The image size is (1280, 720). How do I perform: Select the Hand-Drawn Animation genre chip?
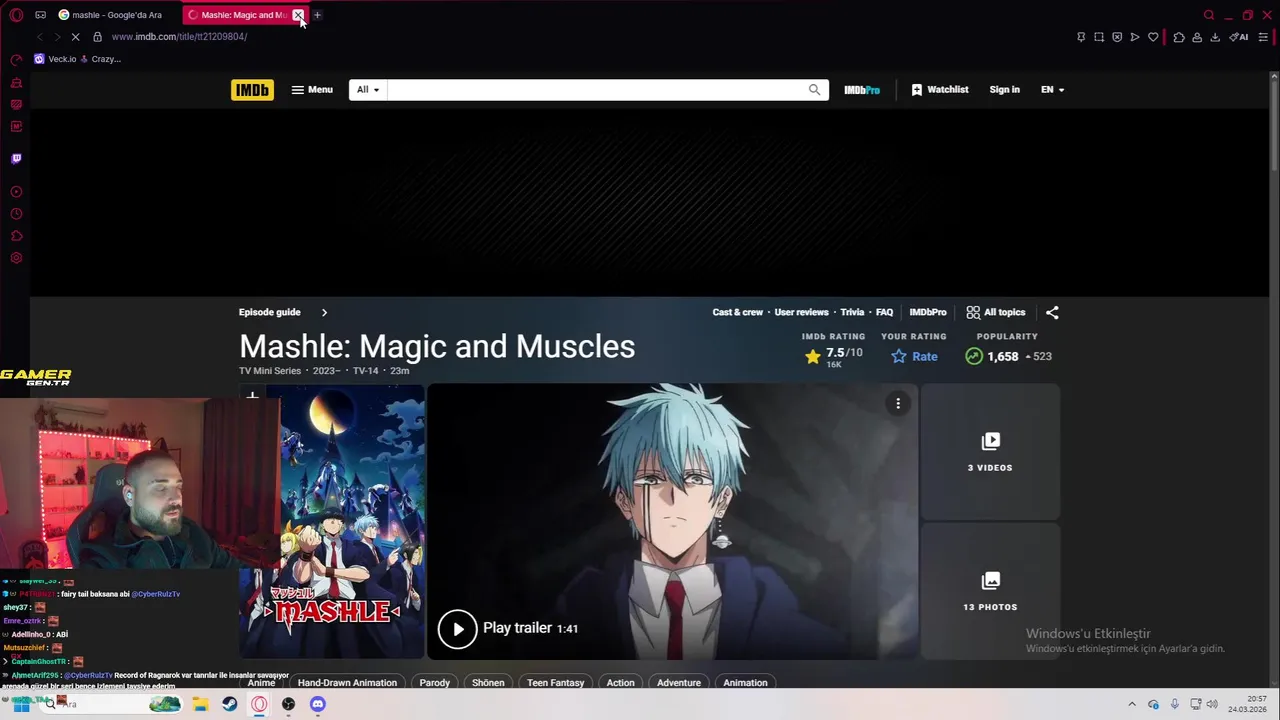click(x=347, y=683)
